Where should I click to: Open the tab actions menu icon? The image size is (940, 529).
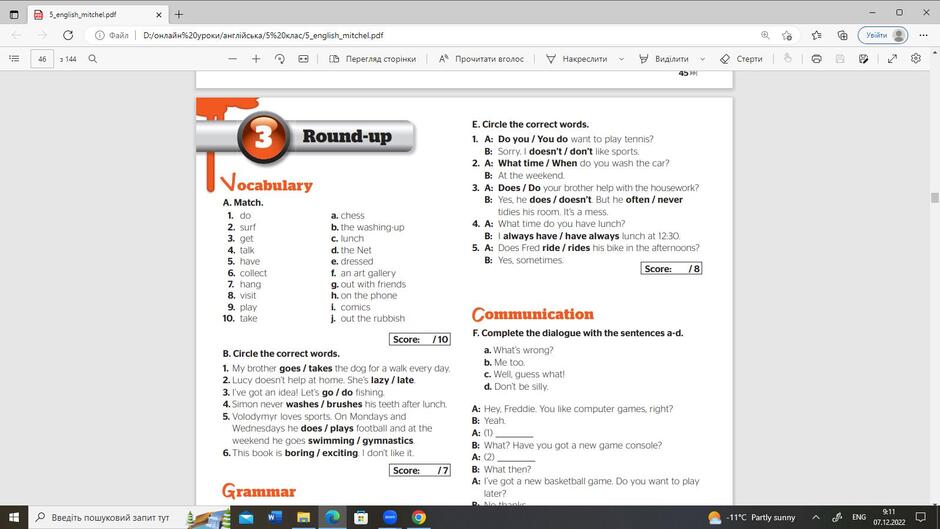pos(14,14)
